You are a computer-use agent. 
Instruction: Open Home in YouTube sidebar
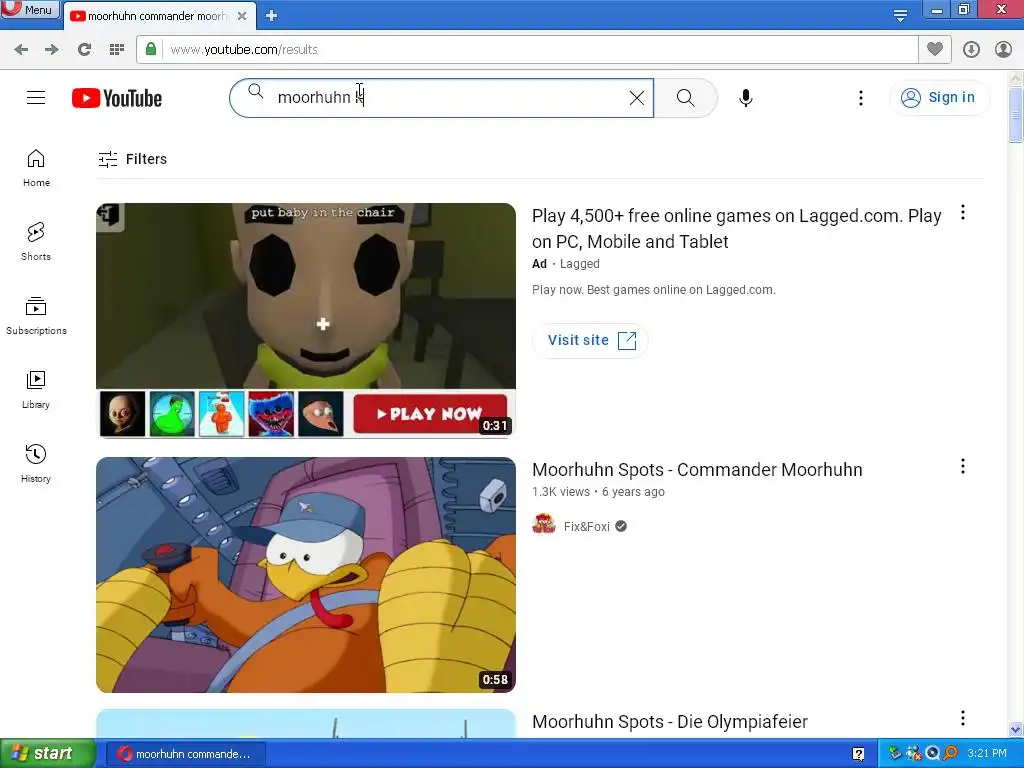(36, 168)
